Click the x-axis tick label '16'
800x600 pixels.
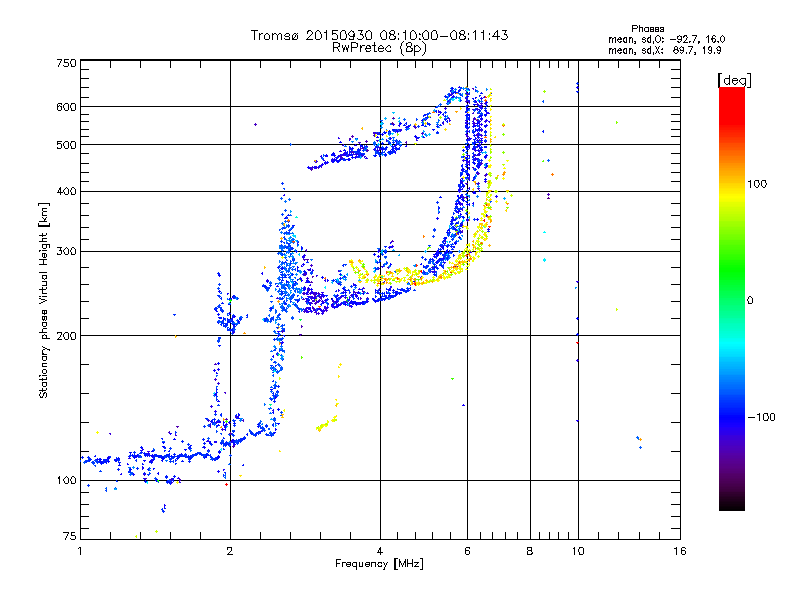680,551
